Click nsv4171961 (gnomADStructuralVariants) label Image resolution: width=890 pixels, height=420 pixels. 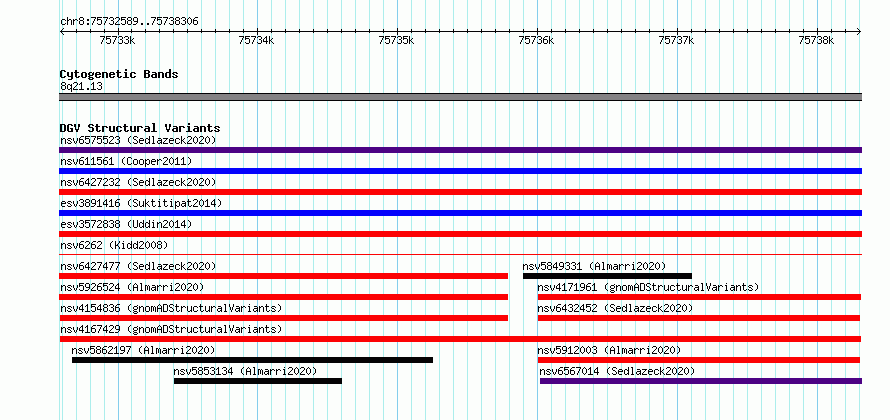click(x=648, y=287)
